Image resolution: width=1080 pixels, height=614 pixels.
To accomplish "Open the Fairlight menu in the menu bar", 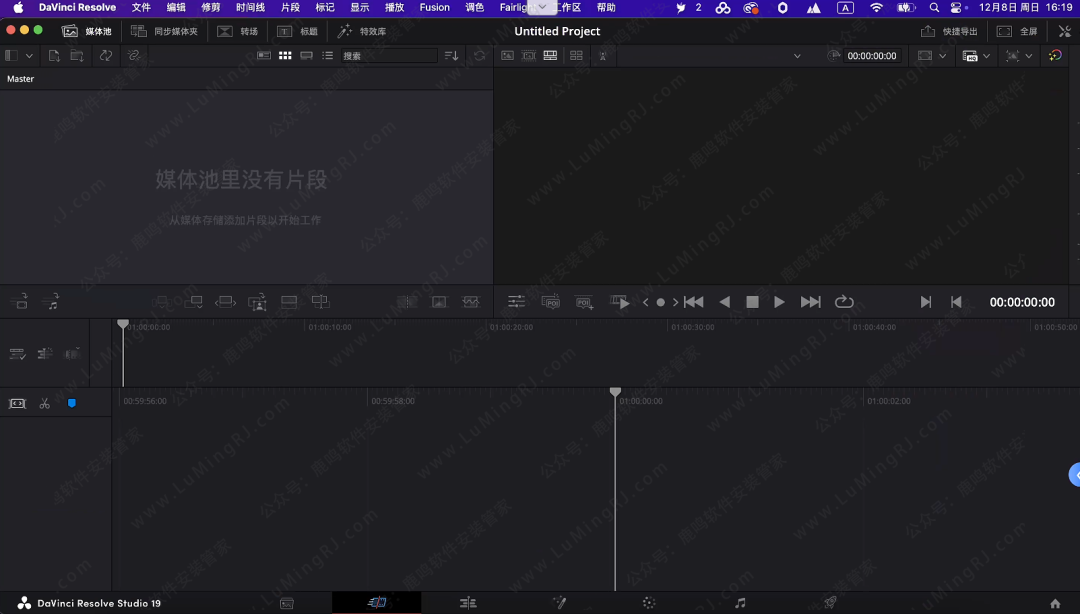I will tap(513, 7).
